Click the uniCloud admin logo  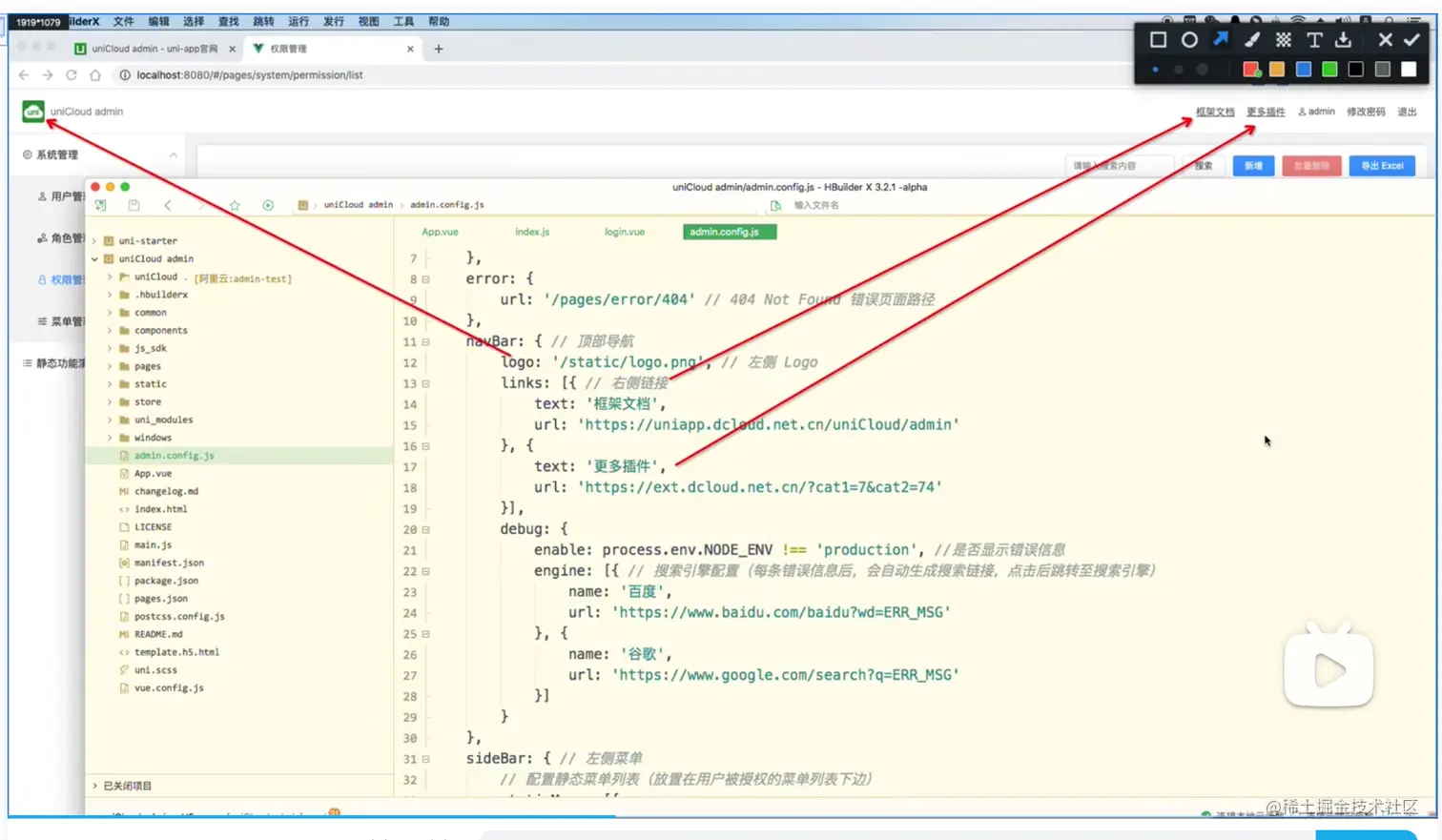[x=33, y=112]
